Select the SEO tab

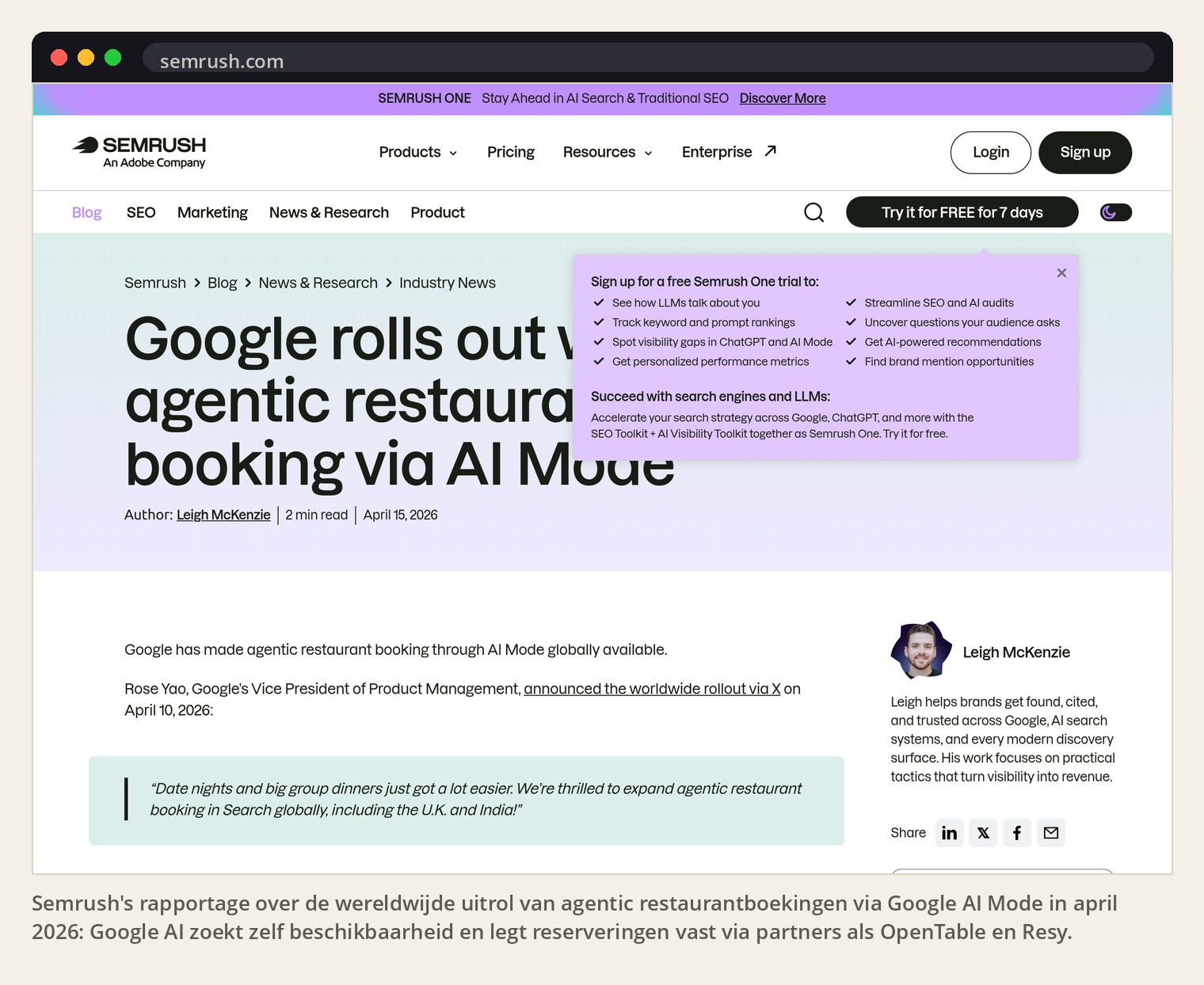(141, 212)
